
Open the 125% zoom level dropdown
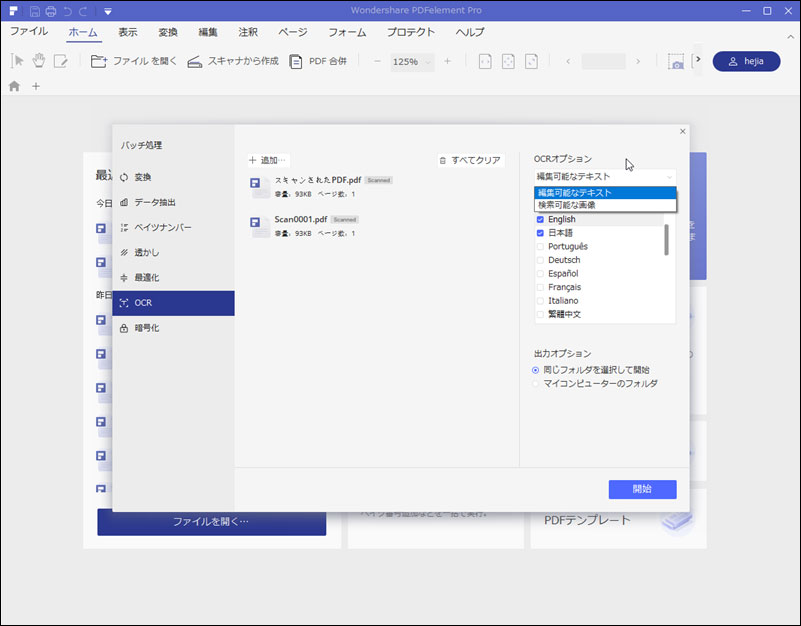coord(412,62)
